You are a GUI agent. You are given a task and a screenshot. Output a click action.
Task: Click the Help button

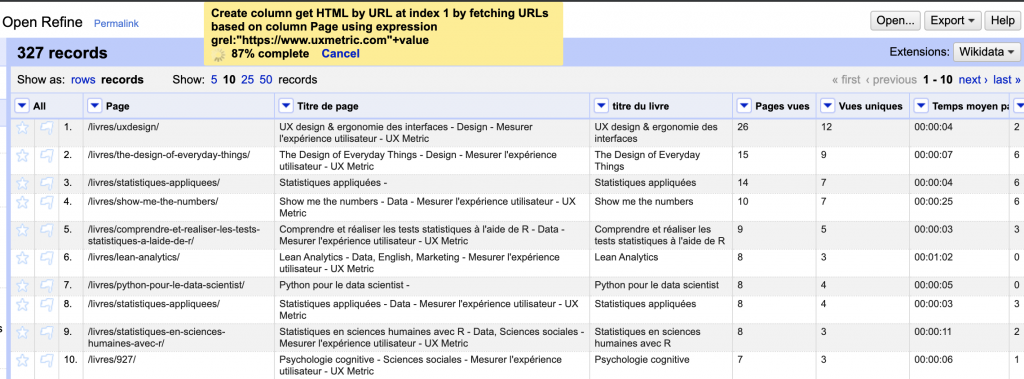pos(1002,20)
